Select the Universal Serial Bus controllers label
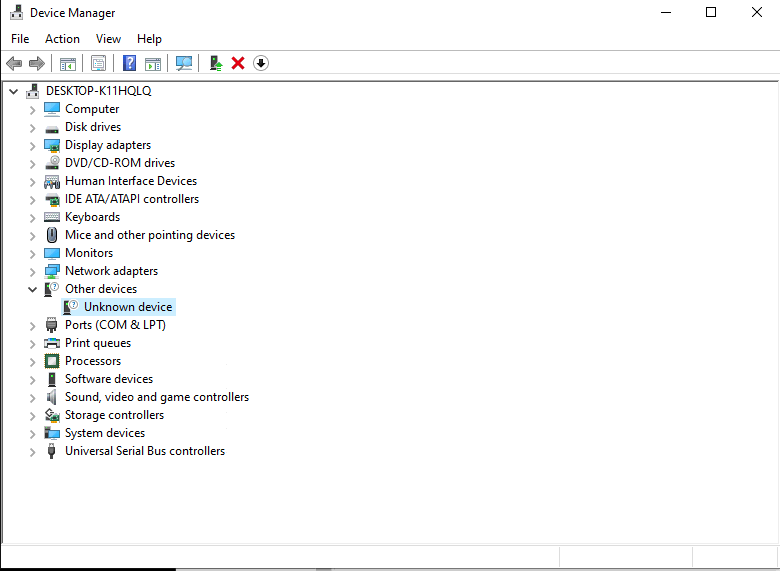 pyautogui.click(x=145, y=451)
